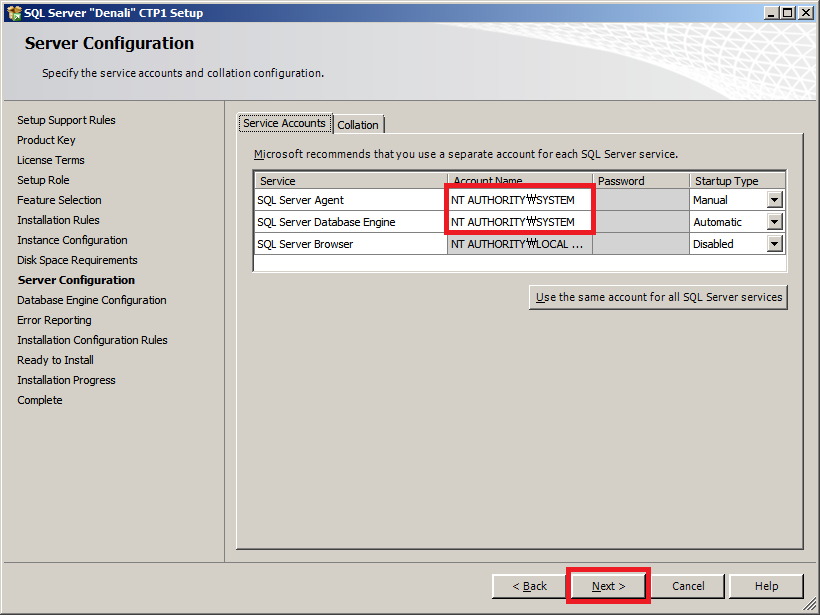Click the Database Engine password field
Image resolution: width=820 pixels, height=615 pixels.
click(641, 222)
